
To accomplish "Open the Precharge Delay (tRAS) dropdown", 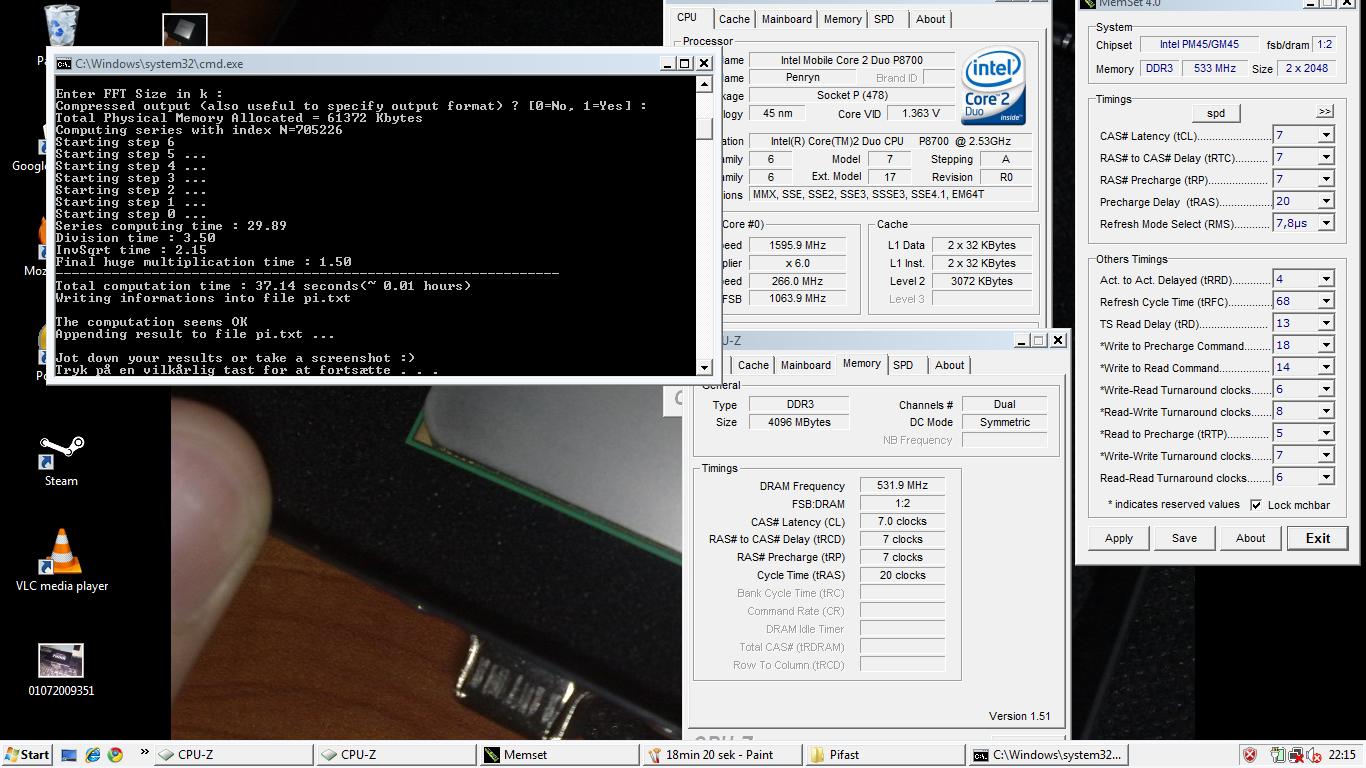I will [1325, 201].
